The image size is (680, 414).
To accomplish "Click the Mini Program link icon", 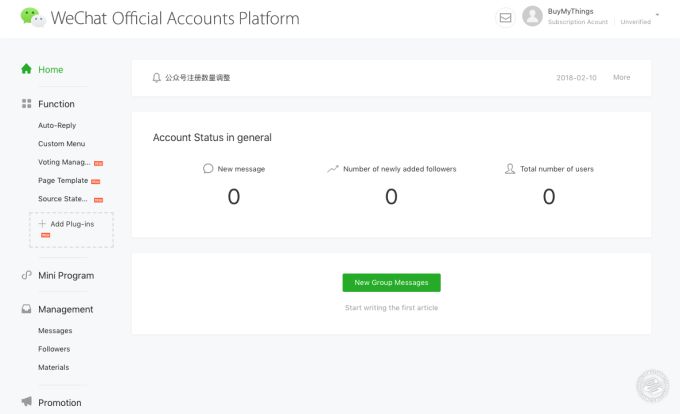I will (x=27, y=275).
